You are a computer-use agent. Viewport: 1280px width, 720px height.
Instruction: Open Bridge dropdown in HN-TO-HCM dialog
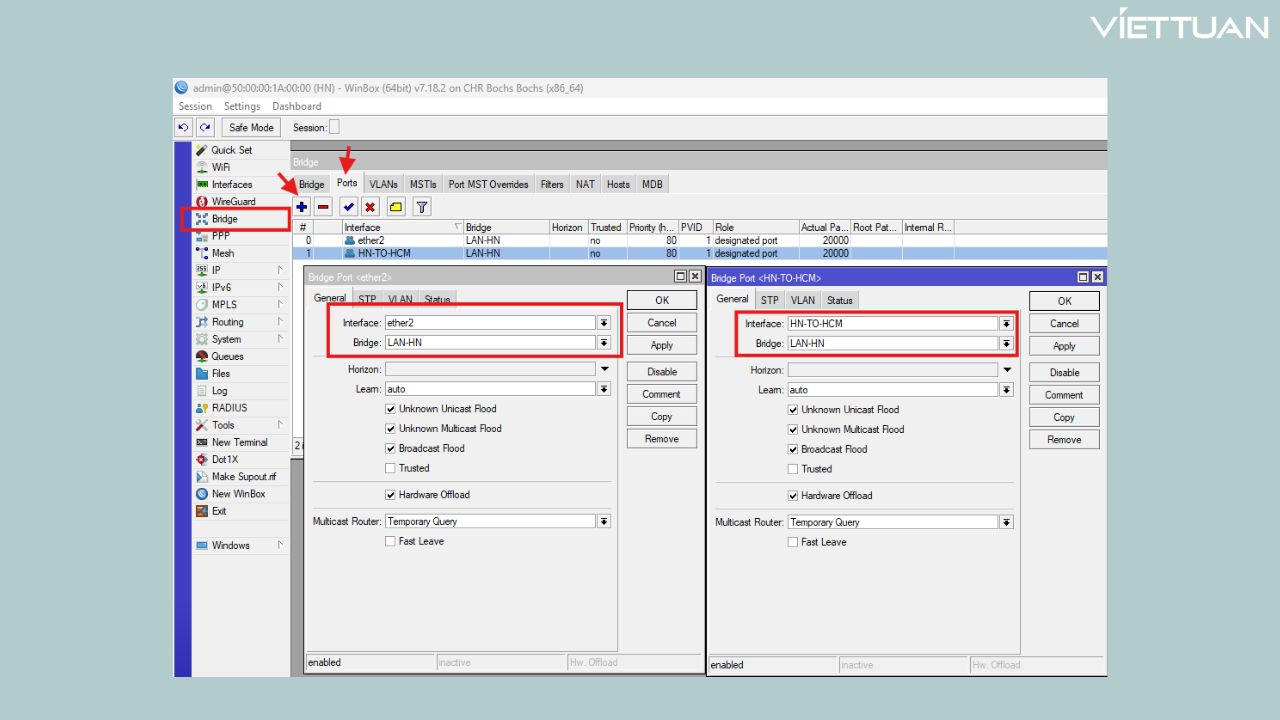coord(1006,344)
